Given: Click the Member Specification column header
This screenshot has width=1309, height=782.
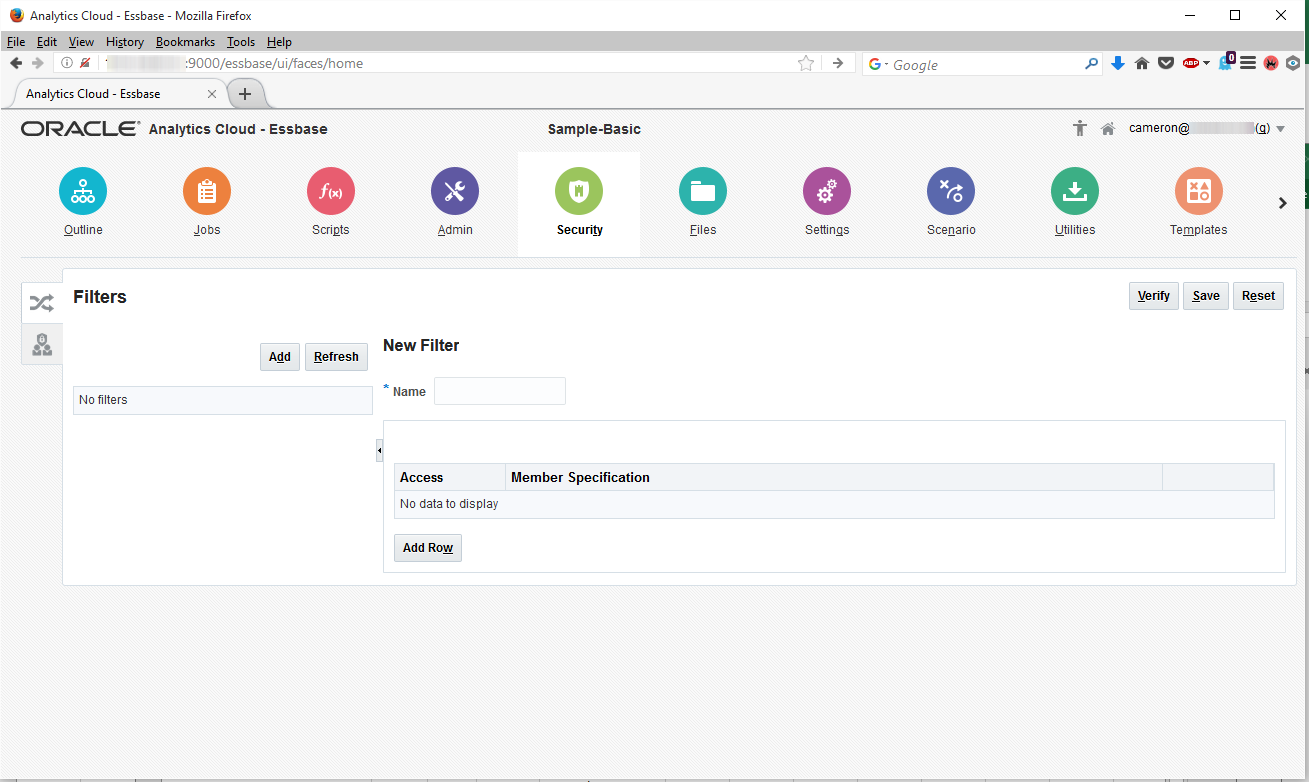Looking at the screenshot, I should click(x=834, y=477).
